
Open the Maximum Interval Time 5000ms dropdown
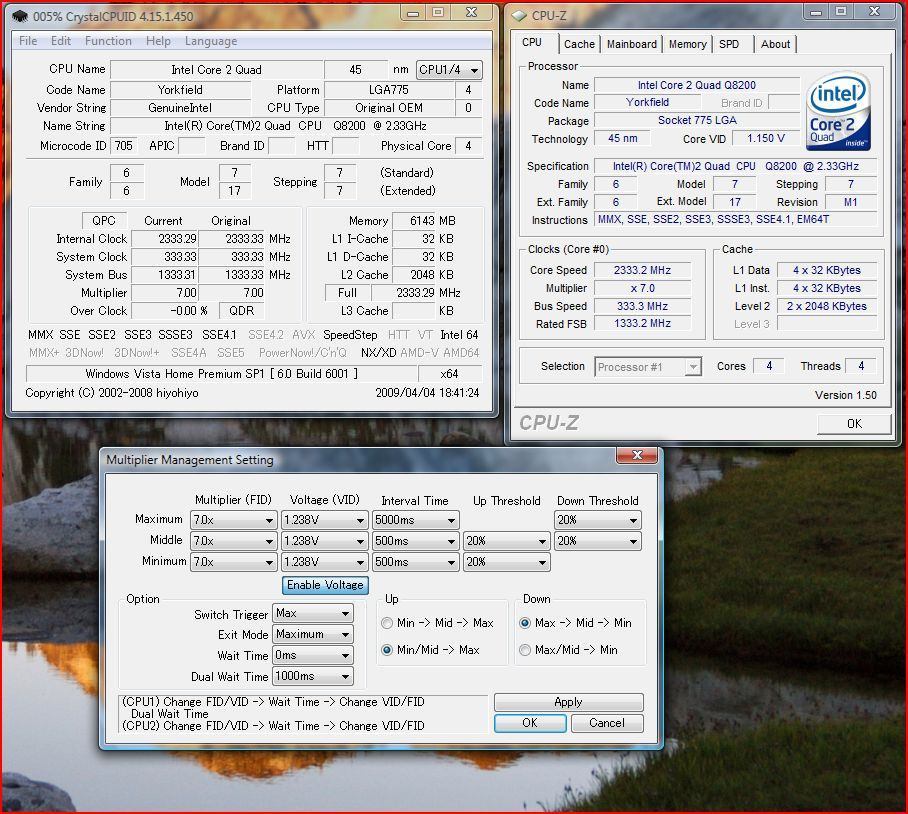pos(415,520)
